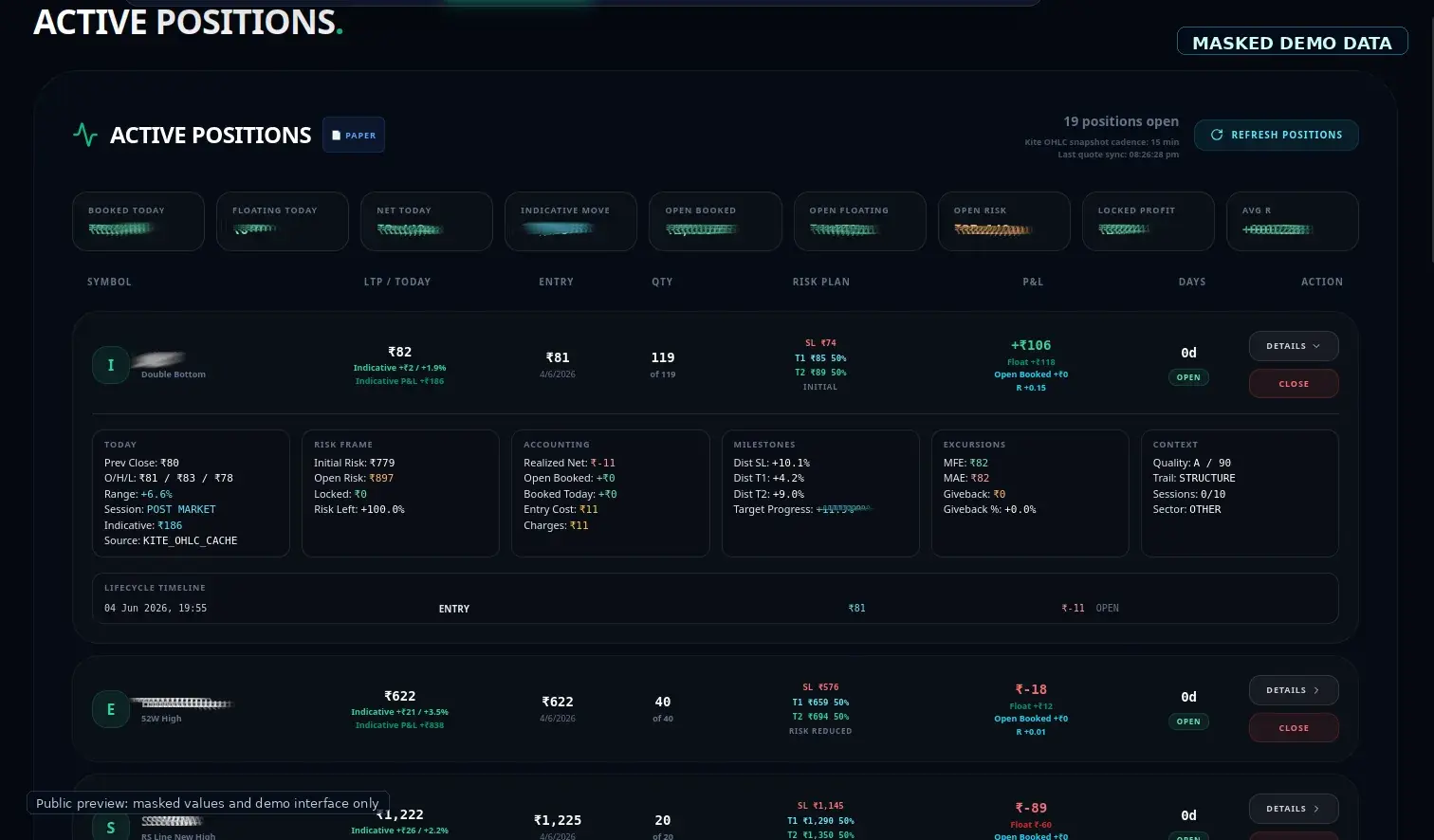Click the 19 positions open text
Screen dimensions: 1434x840
click(1121, 121)
